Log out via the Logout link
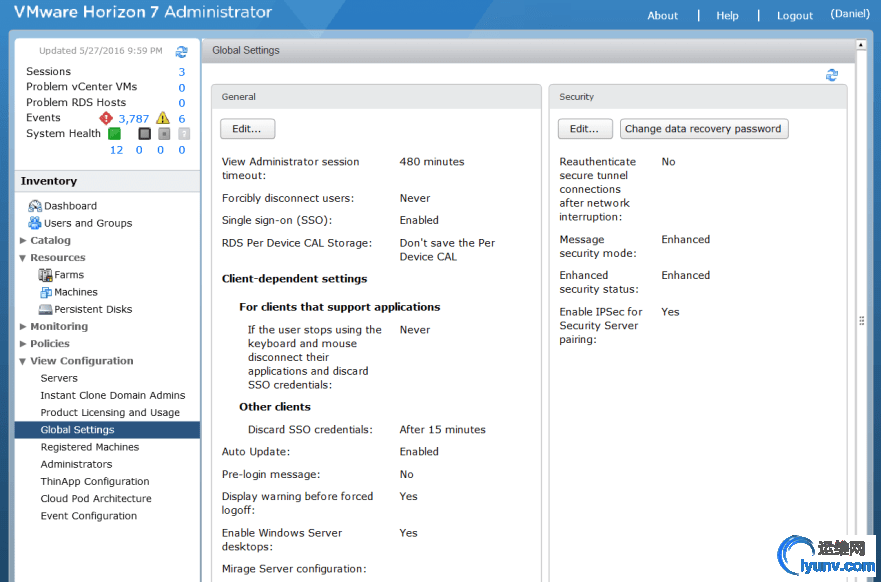 coord(794,16)
